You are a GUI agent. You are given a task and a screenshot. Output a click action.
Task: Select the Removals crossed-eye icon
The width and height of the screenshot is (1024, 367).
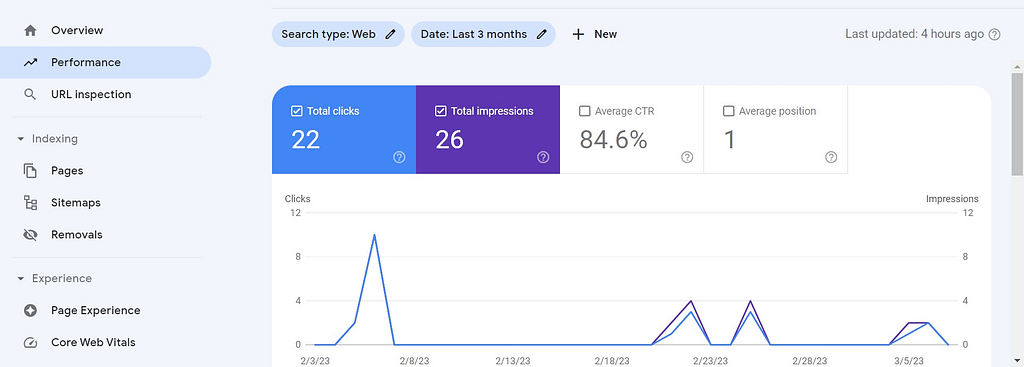pyautogui.click(x=30, y=234)
